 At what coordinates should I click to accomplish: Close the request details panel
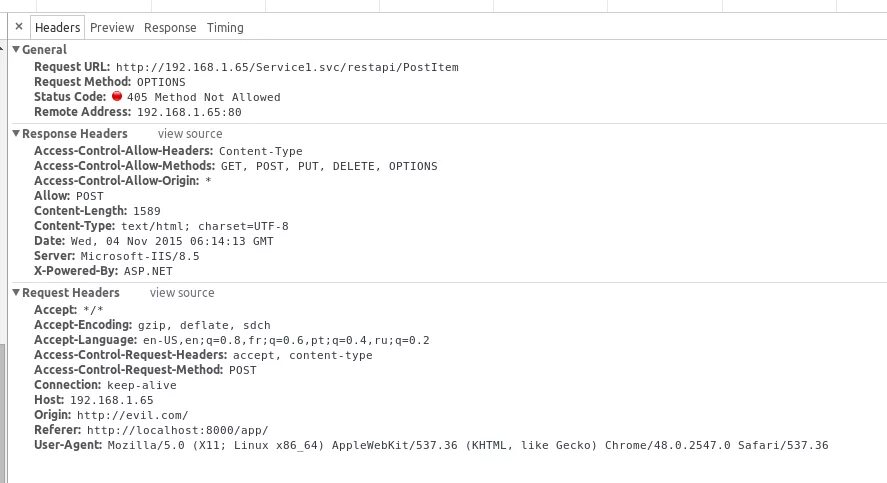coord(19,27)
